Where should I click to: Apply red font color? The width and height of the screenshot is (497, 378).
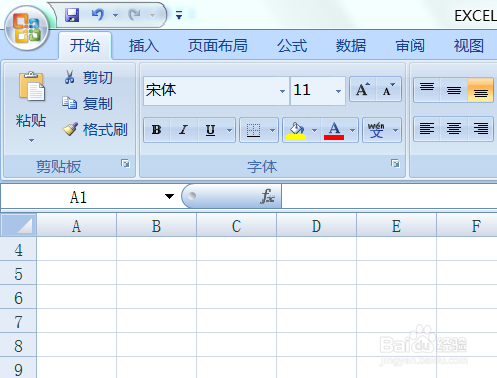pos(334,130)
